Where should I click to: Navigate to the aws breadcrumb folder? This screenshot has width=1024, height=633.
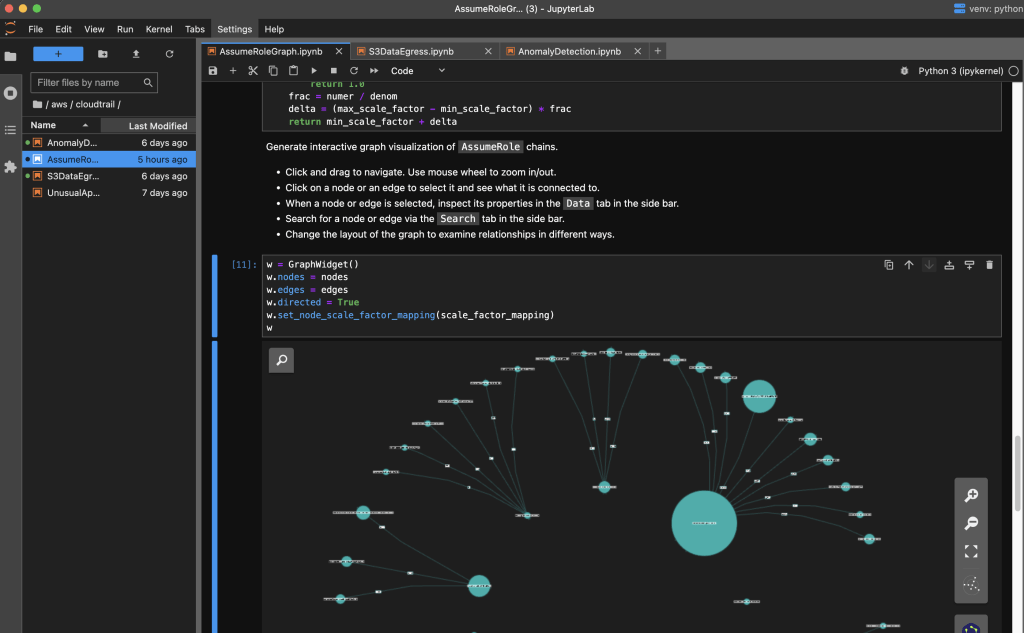(x=59, y=105)
